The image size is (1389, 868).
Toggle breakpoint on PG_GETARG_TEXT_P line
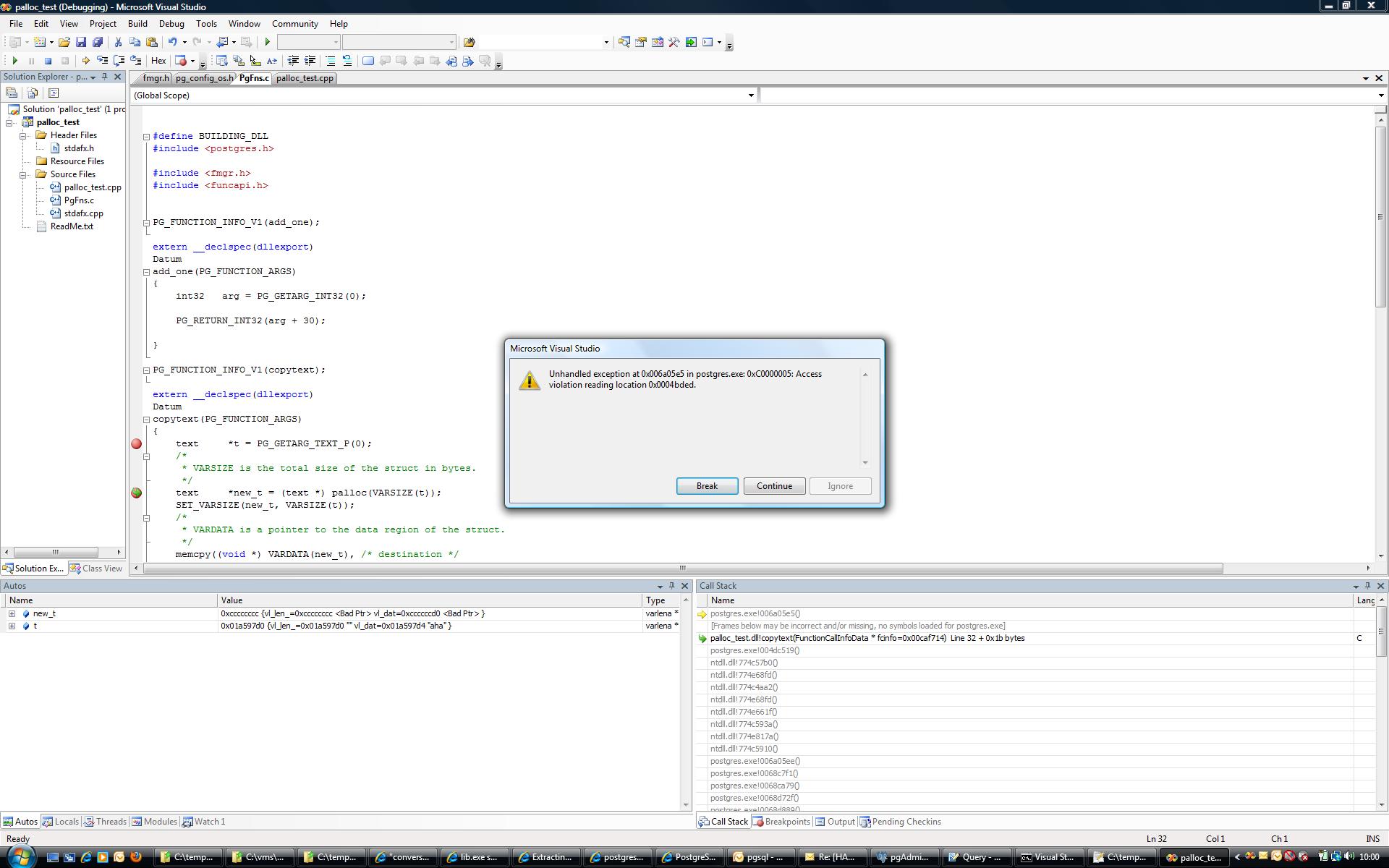136,444
